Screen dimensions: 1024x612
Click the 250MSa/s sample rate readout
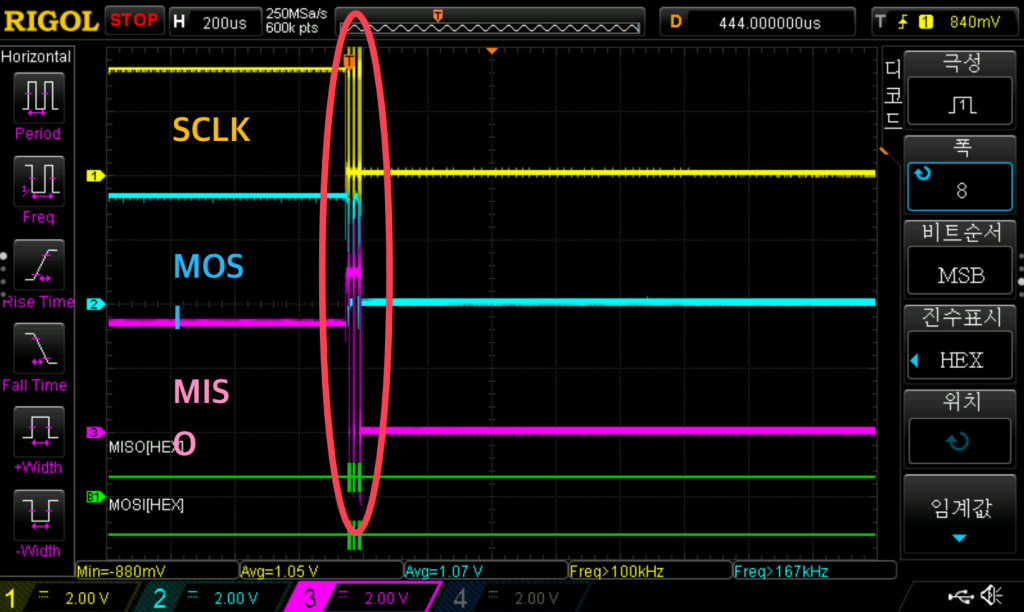coord(296,13)
